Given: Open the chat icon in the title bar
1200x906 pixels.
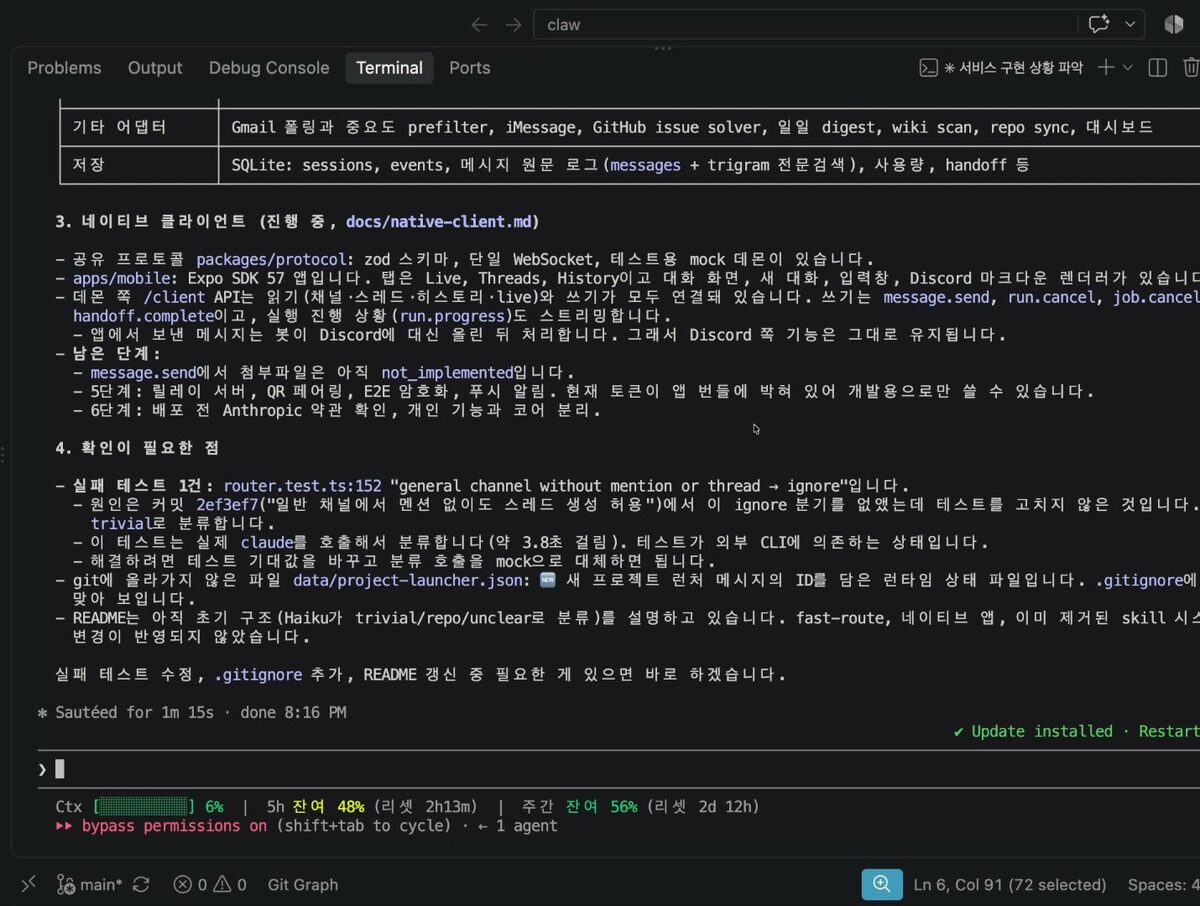Looking at the screenshot, I should coord(1099,24).
